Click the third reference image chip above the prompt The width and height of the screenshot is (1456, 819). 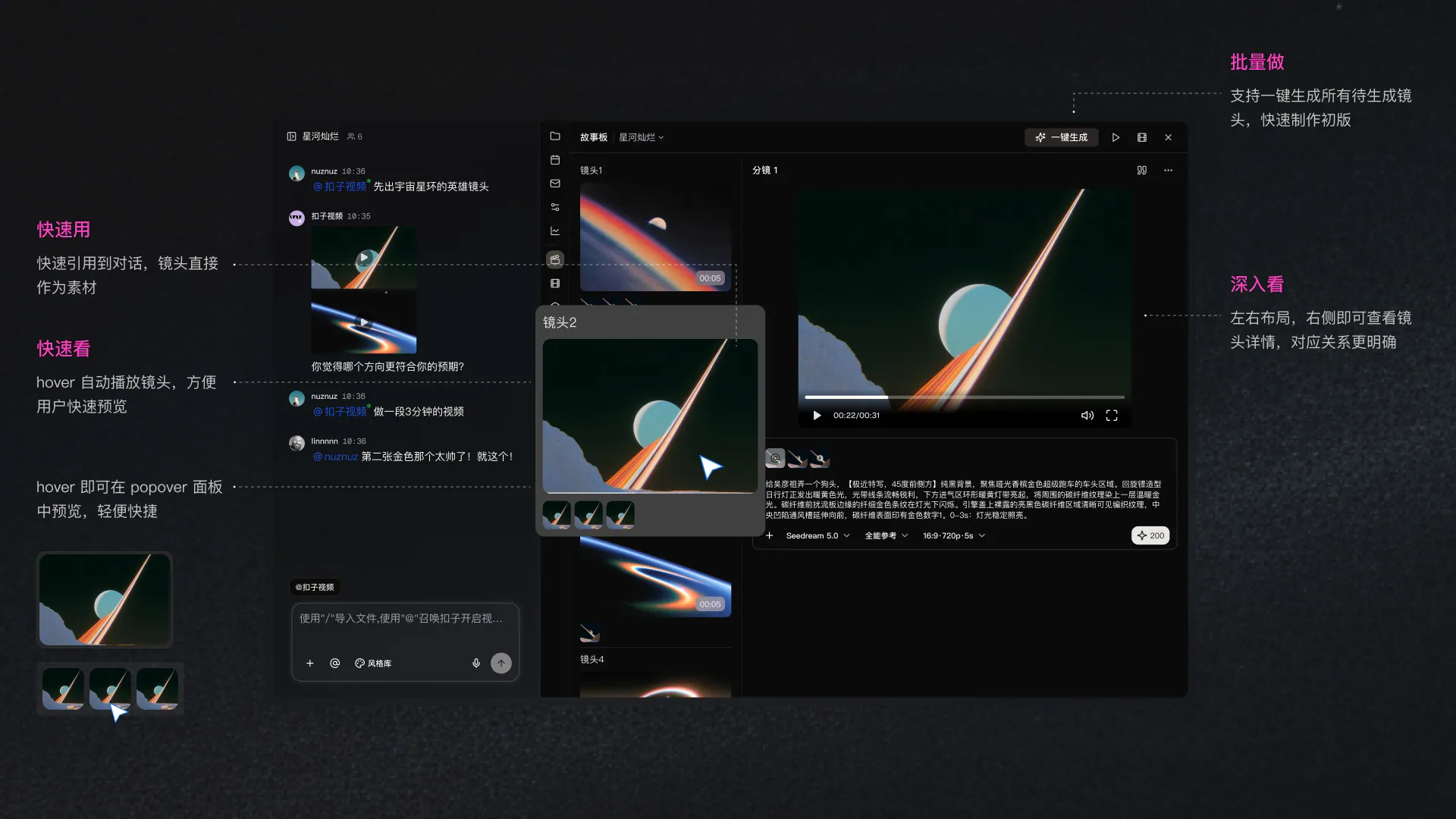[x=820, y=458]
